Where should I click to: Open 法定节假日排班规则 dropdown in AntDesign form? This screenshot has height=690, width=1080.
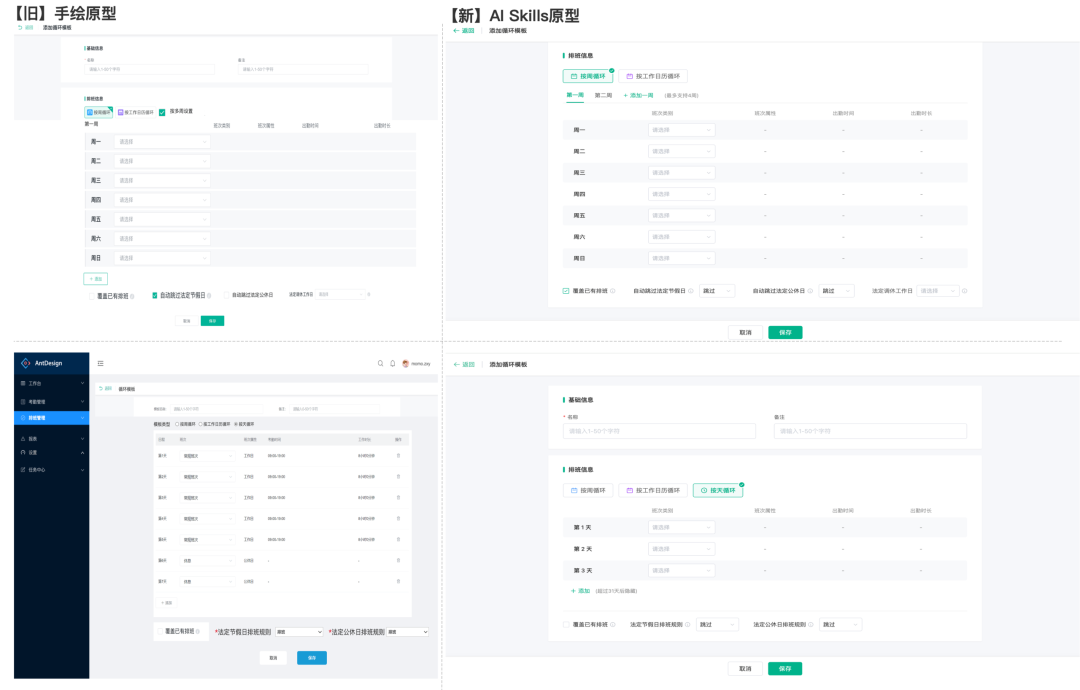[299, 631]
